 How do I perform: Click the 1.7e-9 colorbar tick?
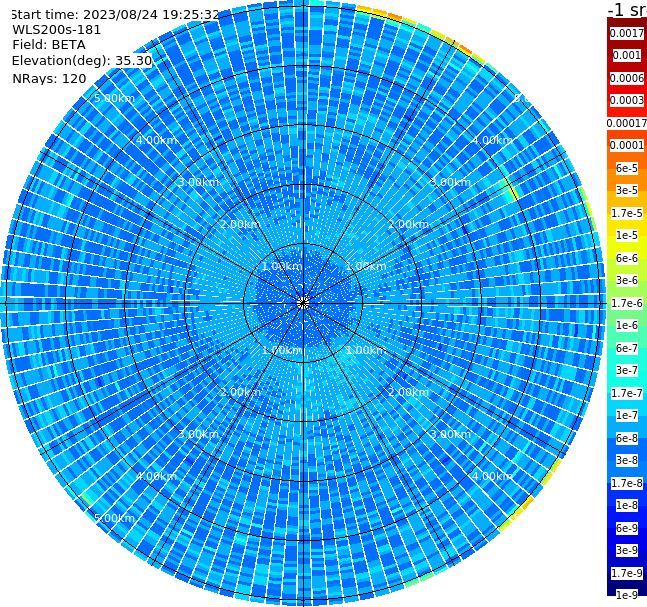tap(627, 573)
